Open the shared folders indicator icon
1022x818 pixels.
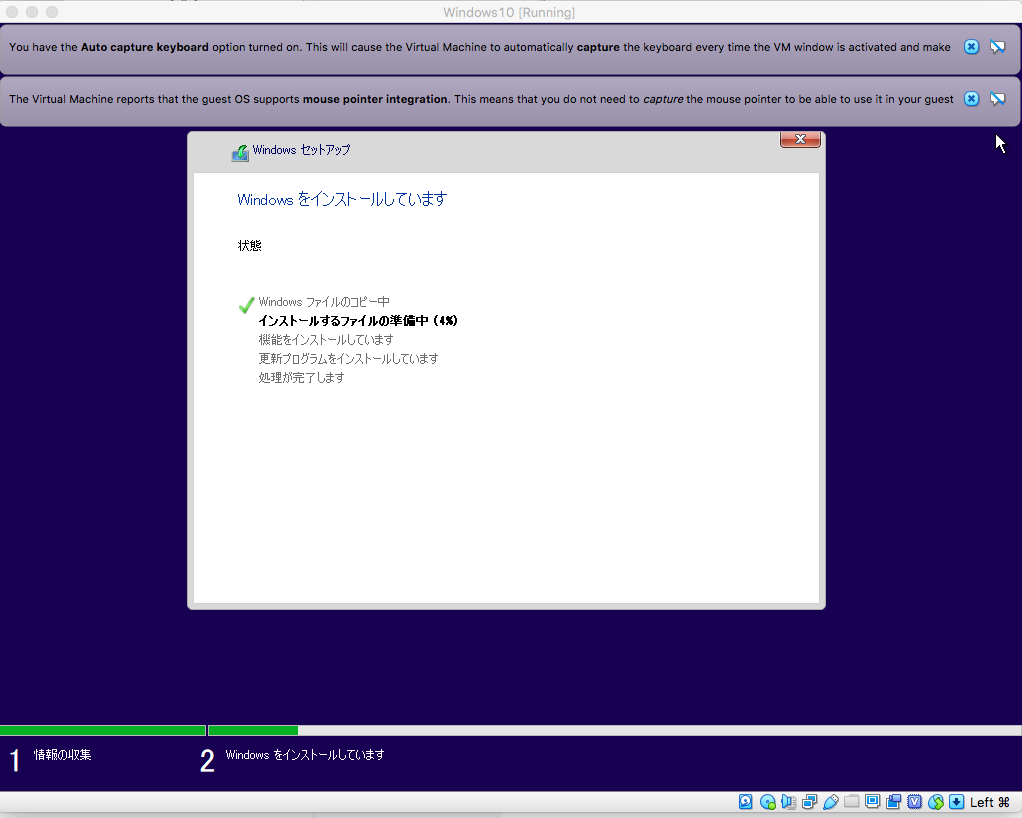coord(851,801)
